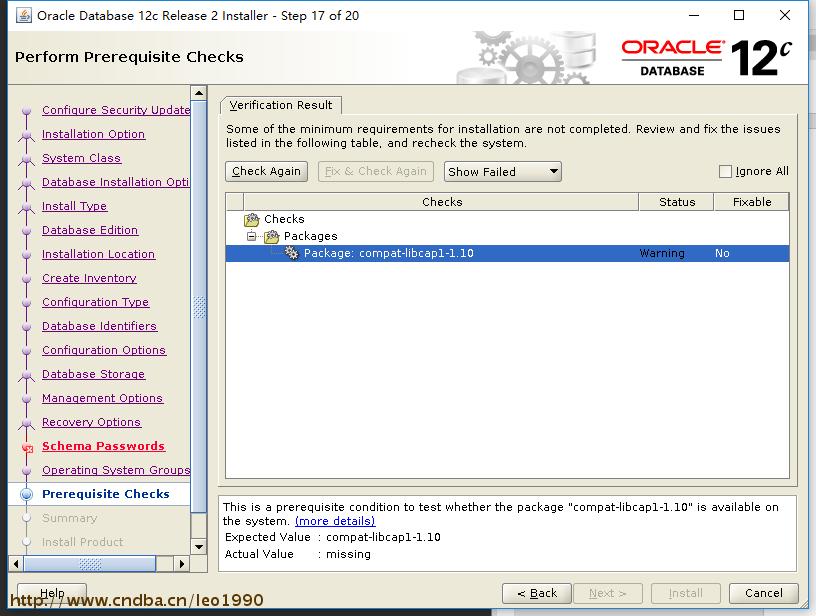Screen dimensions: 816x616
Task: Maximize the installer window
Action: 738,15
